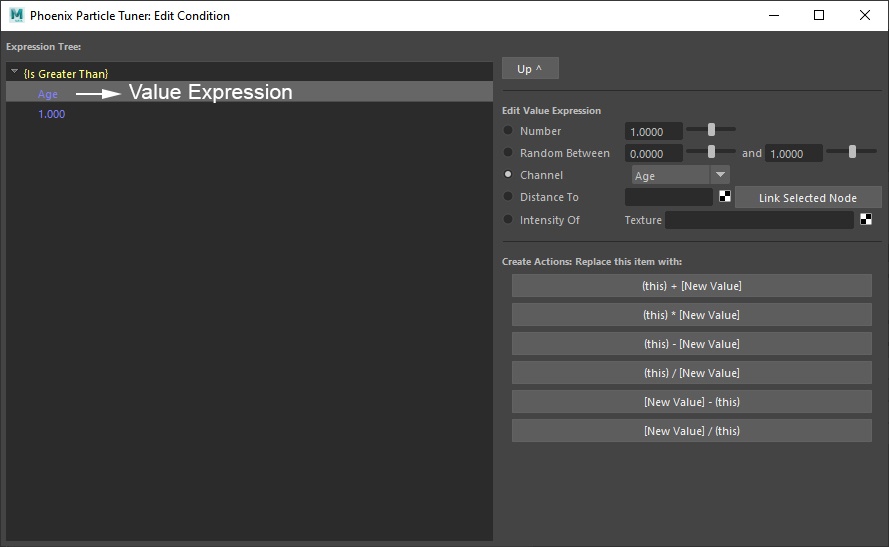The width and height of the screenshot is (889, 547).
Task: Collapse the {Is Greater Than} tree node
Action: [15, 72]
